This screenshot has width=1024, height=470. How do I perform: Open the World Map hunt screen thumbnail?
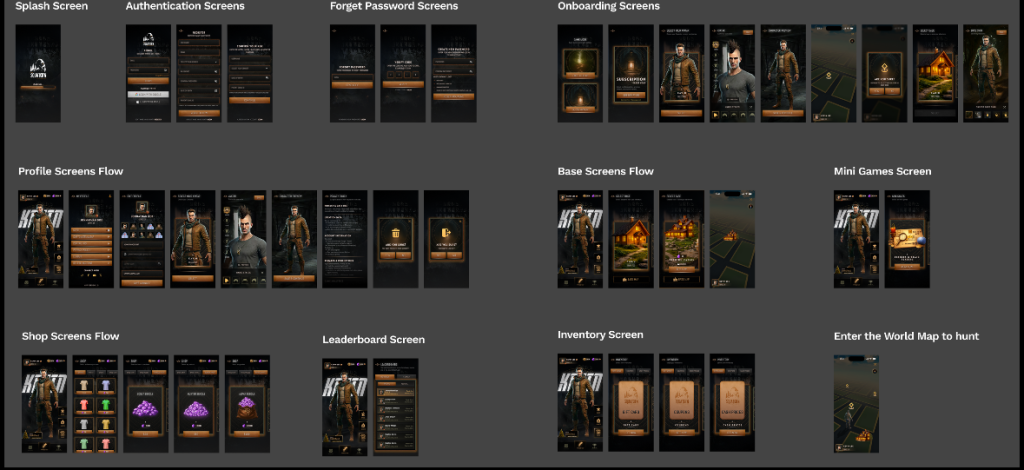(x=856, y=404)
